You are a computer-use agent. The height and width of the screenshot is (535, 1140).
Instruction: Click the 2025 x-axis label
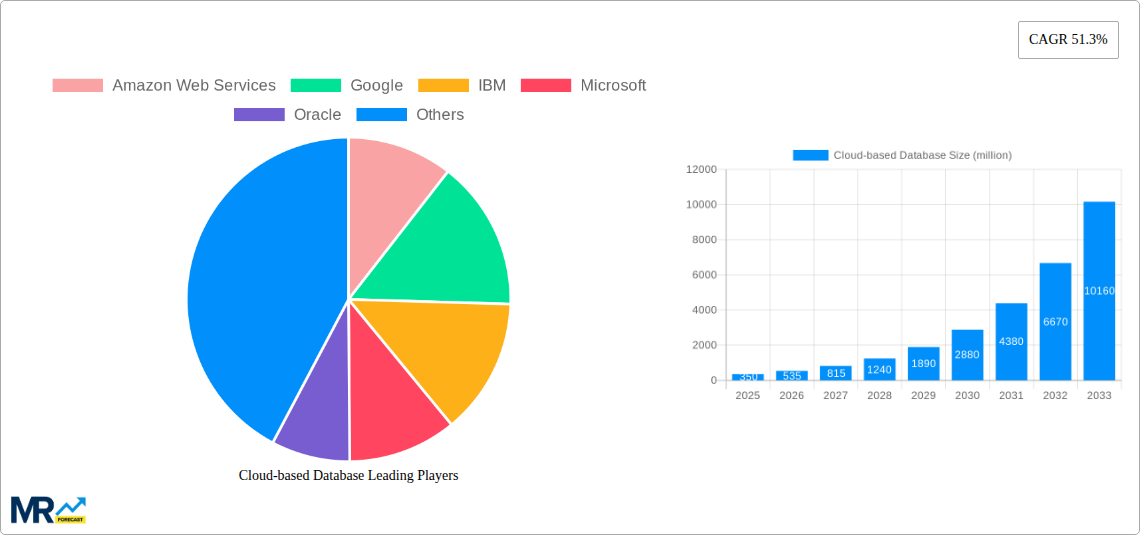pos(747,395)
